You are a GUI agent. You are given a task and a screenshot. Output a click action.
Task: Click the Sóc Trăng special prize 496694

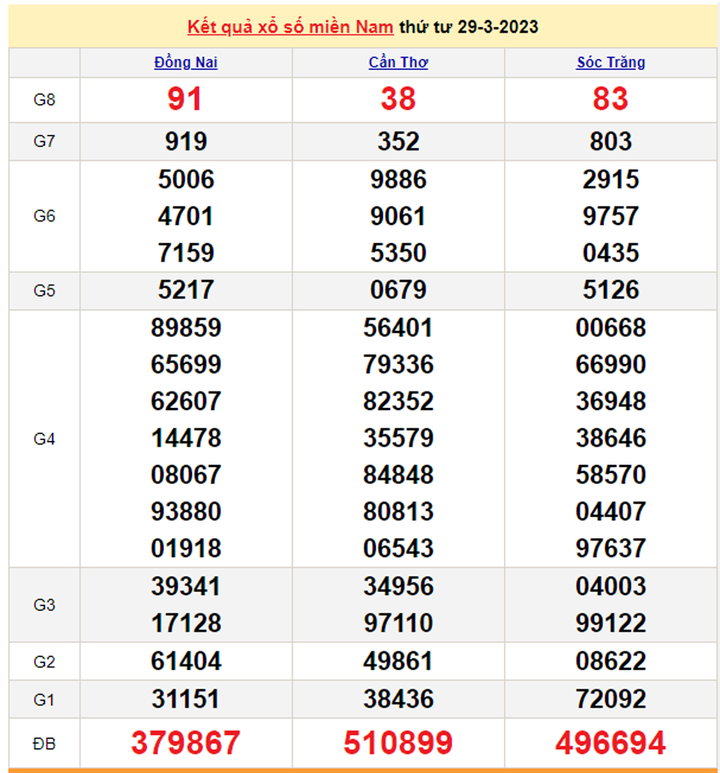[x=611, y=743]
